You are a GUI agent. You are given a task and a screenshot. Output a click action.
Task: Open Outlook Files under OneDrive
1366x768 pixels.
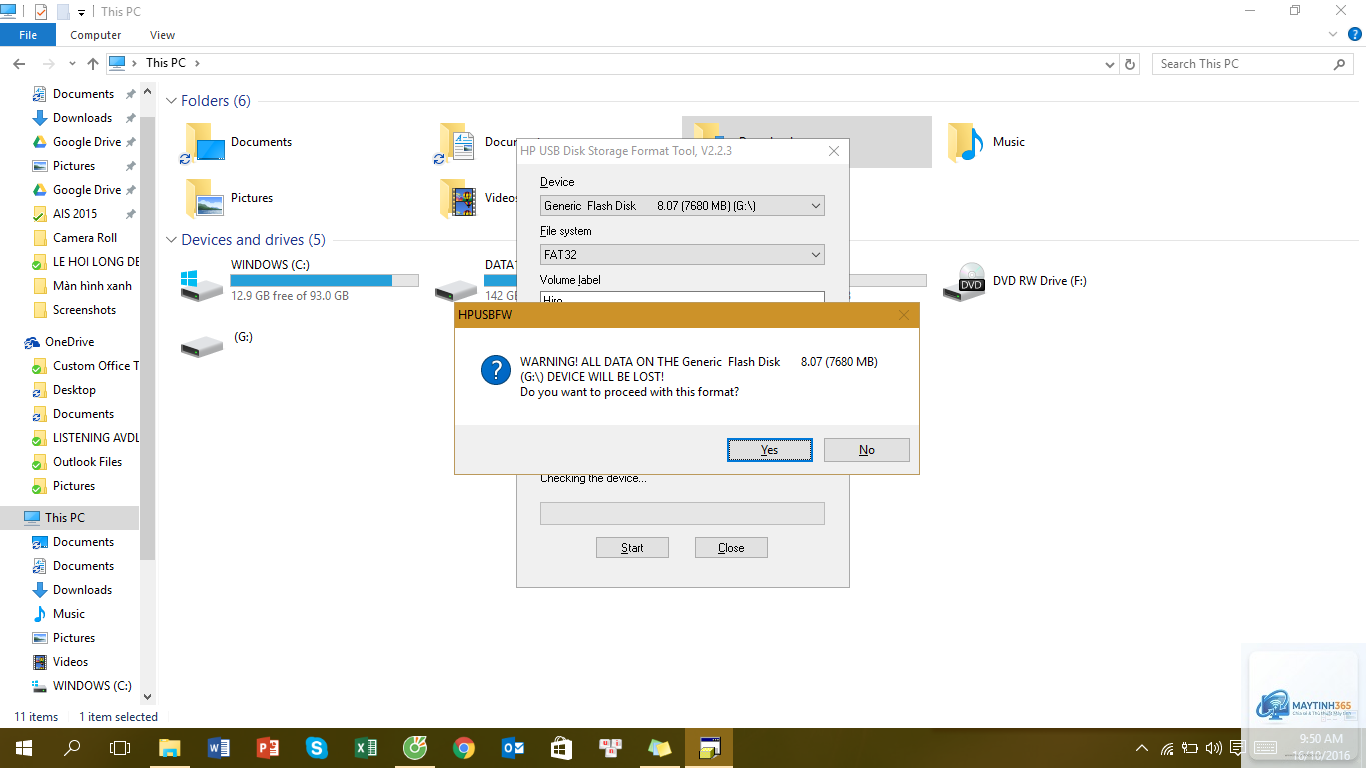pos(87,462)
